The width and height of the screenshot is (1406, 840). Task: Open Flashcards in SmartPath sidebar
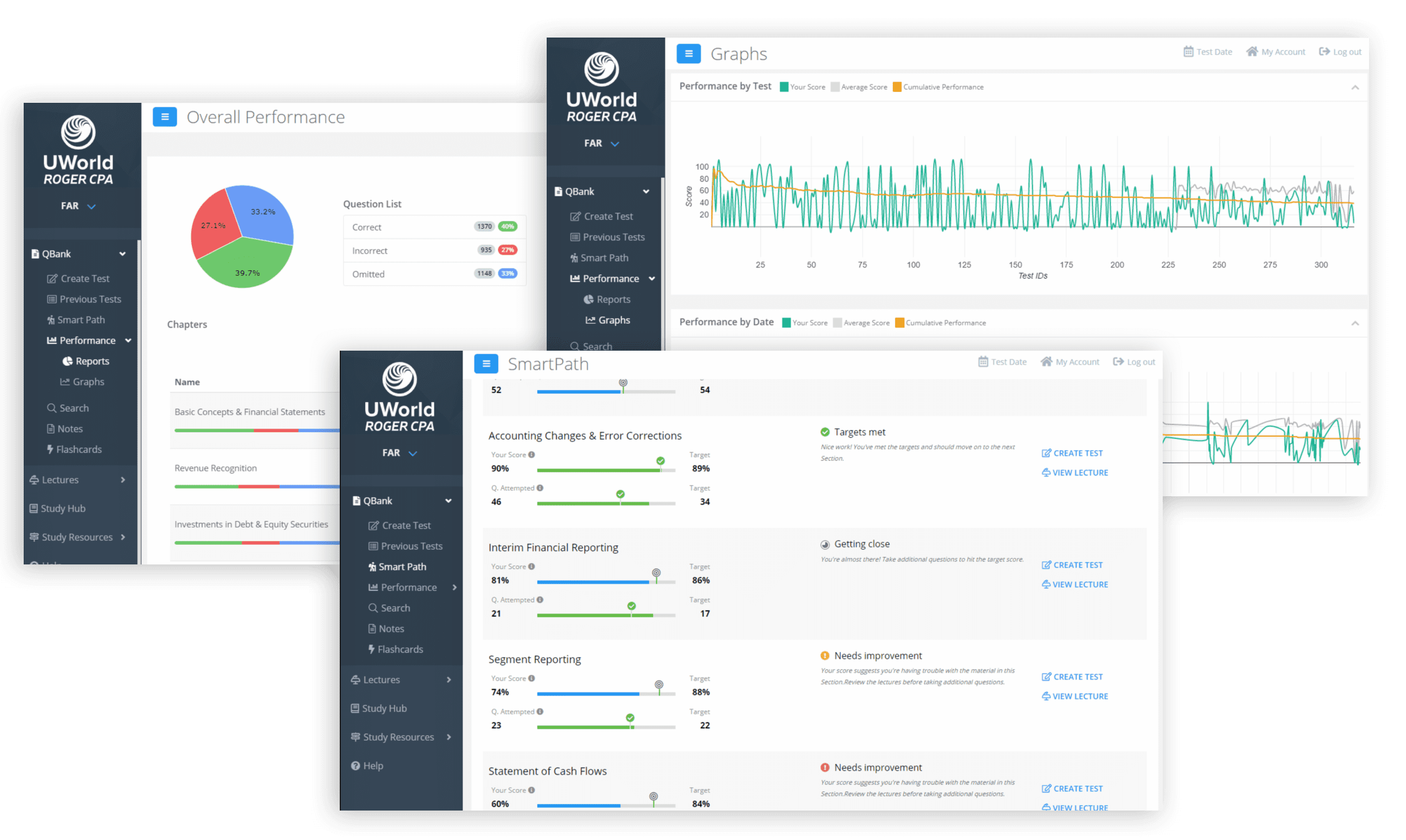point(396,649)
